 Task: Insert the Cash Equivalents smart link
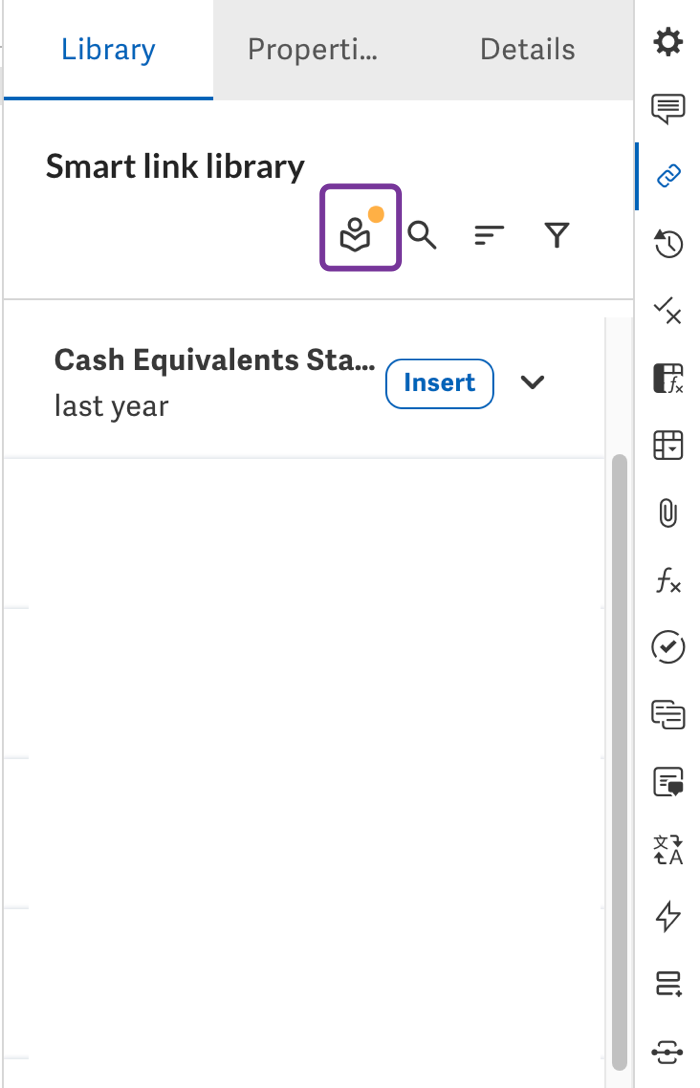coord(439,383)
